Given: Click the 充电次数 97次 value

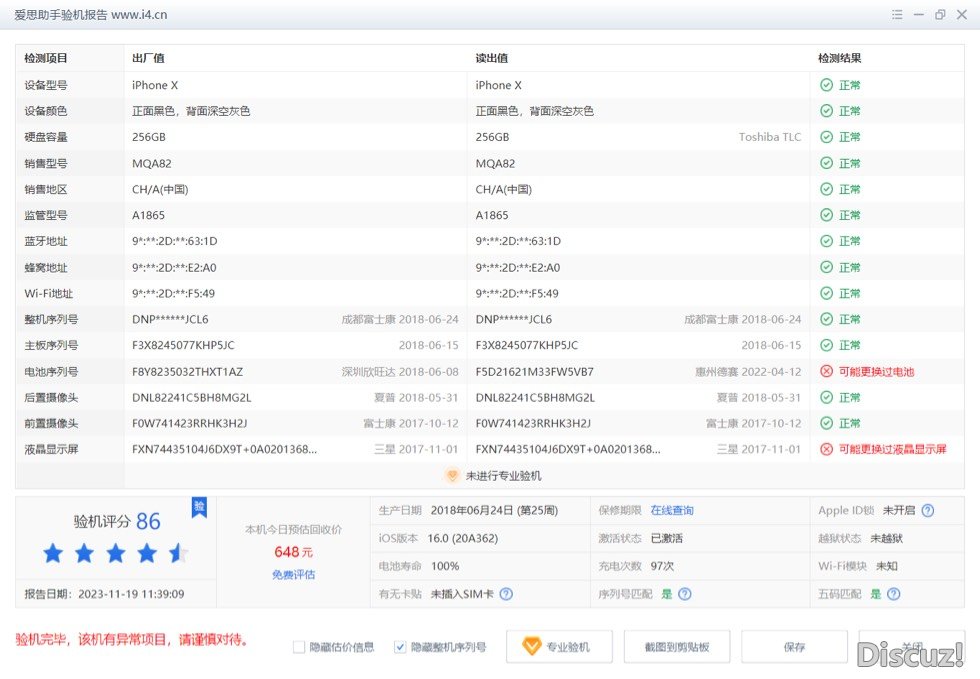Looking at the screenshot, I should pos(662,566).
